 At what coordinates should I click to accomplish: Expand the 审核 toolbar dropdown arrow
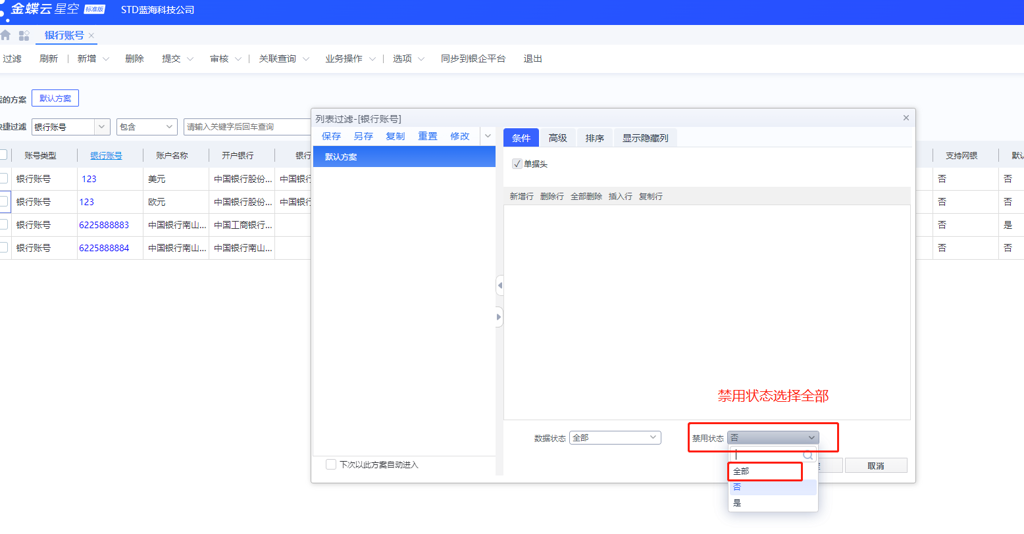238,59
